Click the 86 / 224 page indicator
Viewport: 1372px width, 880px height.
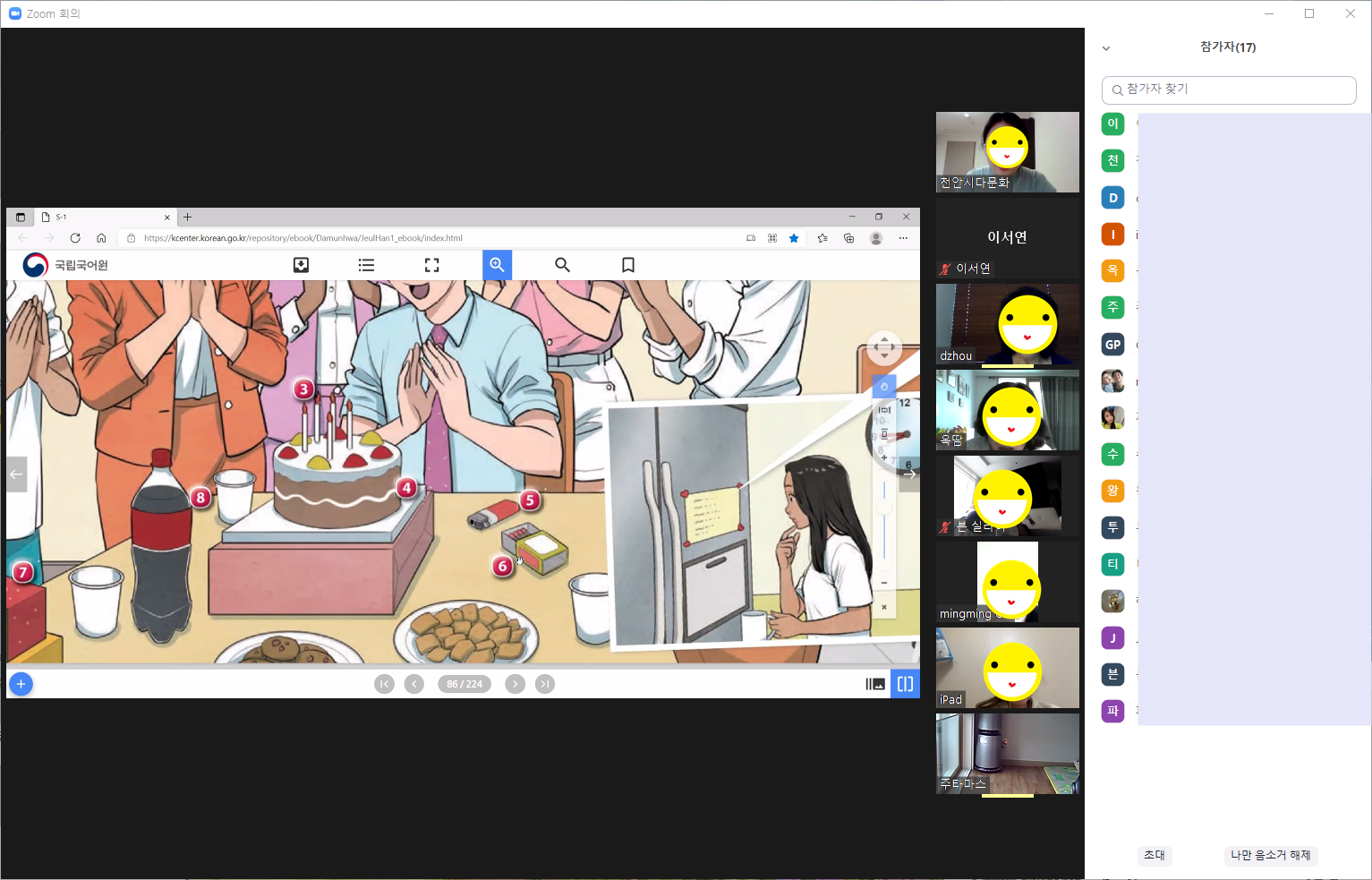(464, 684)
